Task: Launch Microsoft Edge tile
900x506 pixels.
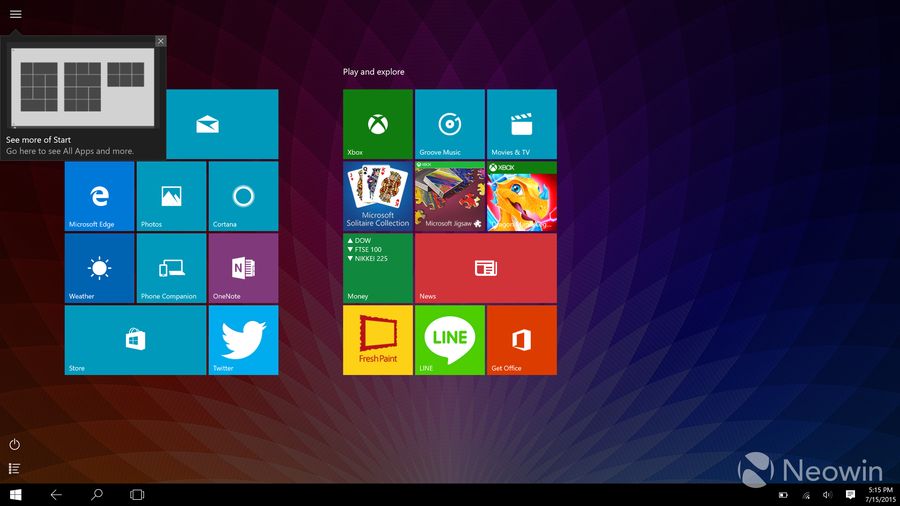Action: [99, 196]
